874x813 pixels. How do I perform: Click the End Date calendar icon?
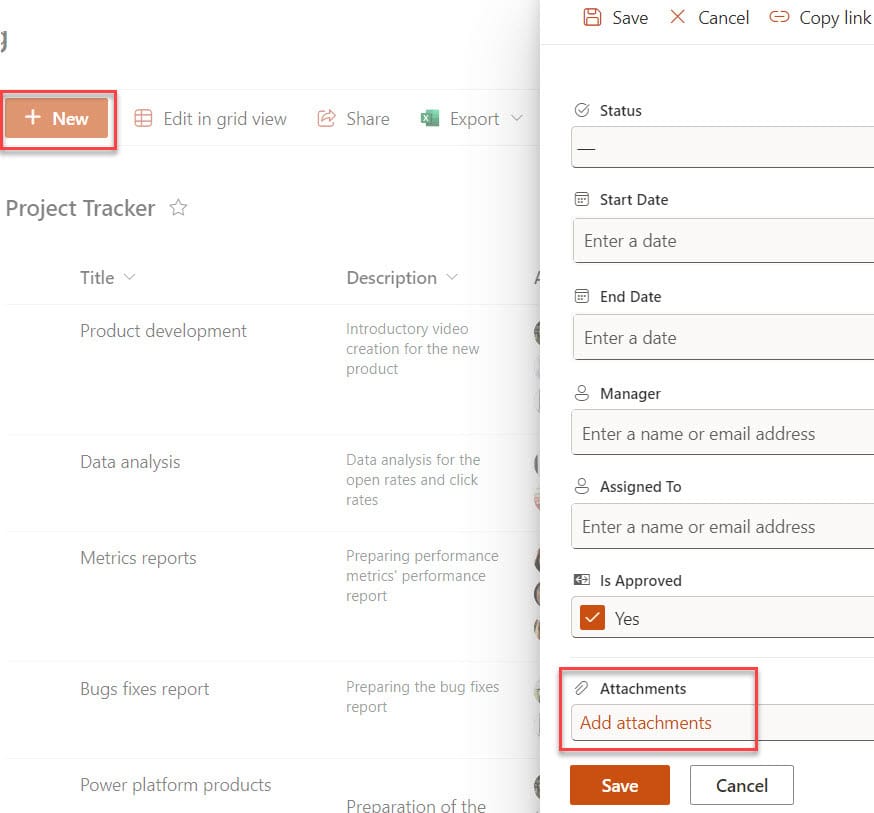[582, 296]
